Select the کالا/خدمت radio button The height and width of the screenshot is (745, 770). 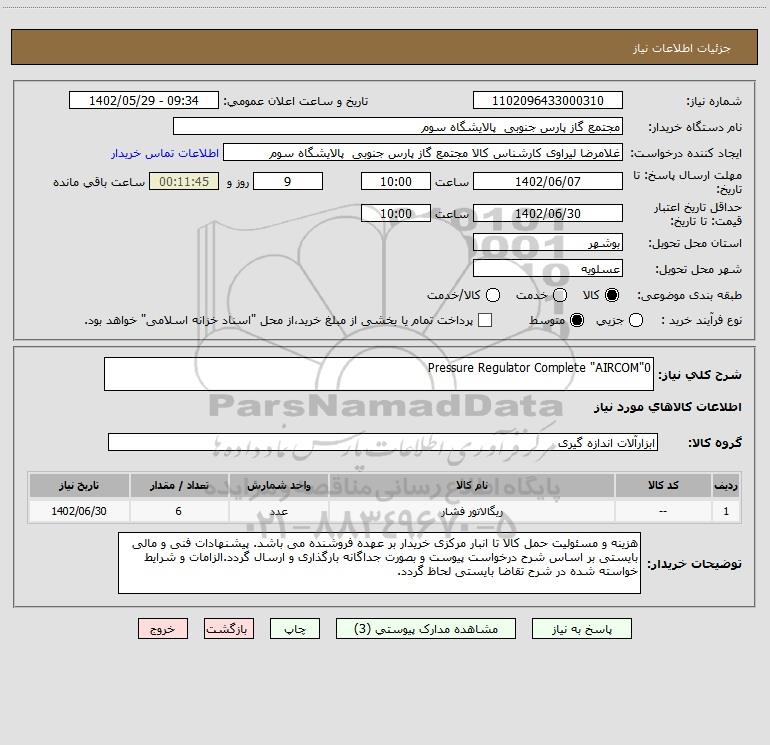pos(493,295)
